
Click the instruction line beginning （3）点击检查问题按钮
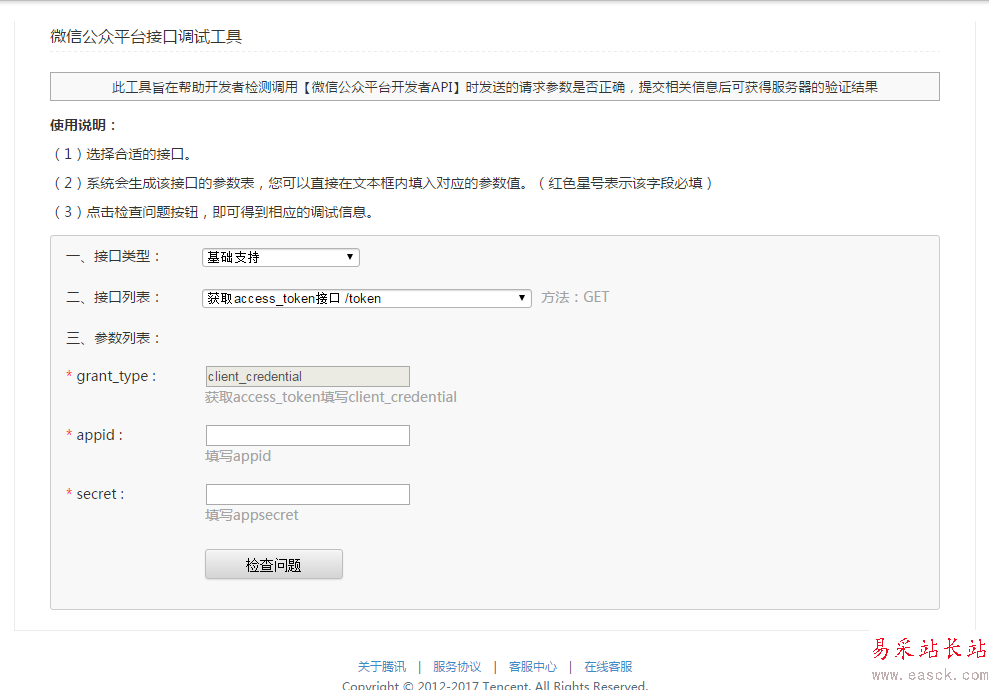coord(214,212)
